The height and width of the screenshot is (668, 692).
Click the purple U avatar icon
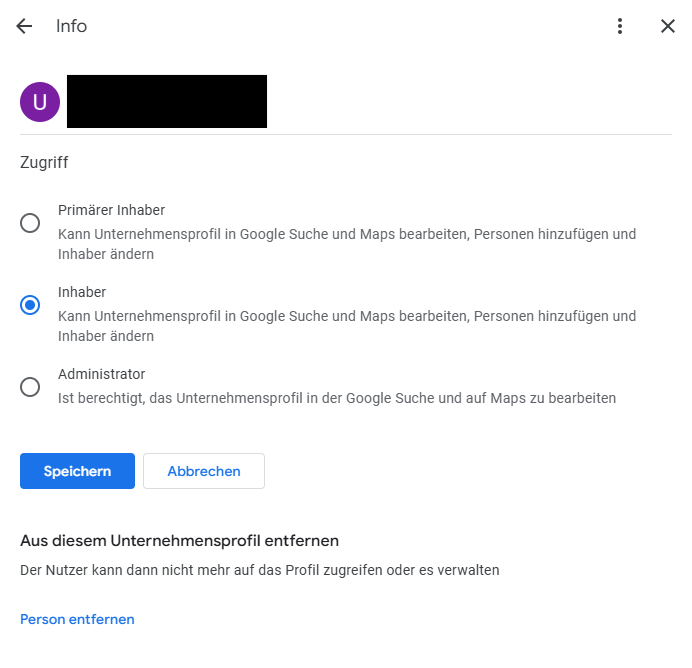[x=40, y=102]
